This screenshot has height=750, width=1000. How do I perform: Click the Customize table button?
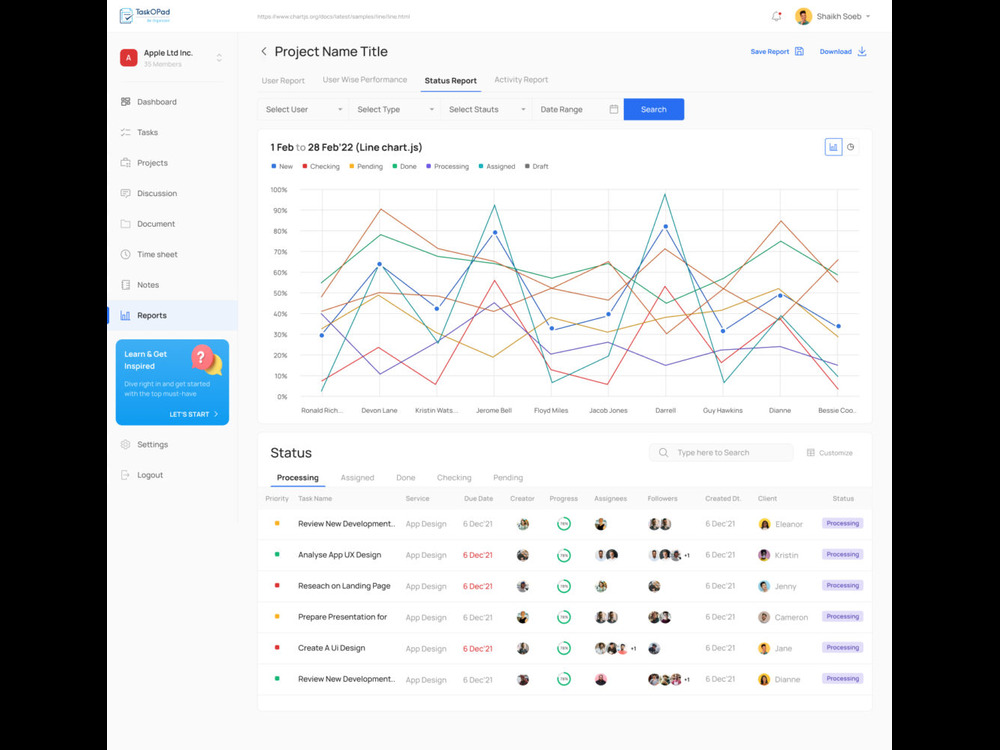click(x=830, y=453)
